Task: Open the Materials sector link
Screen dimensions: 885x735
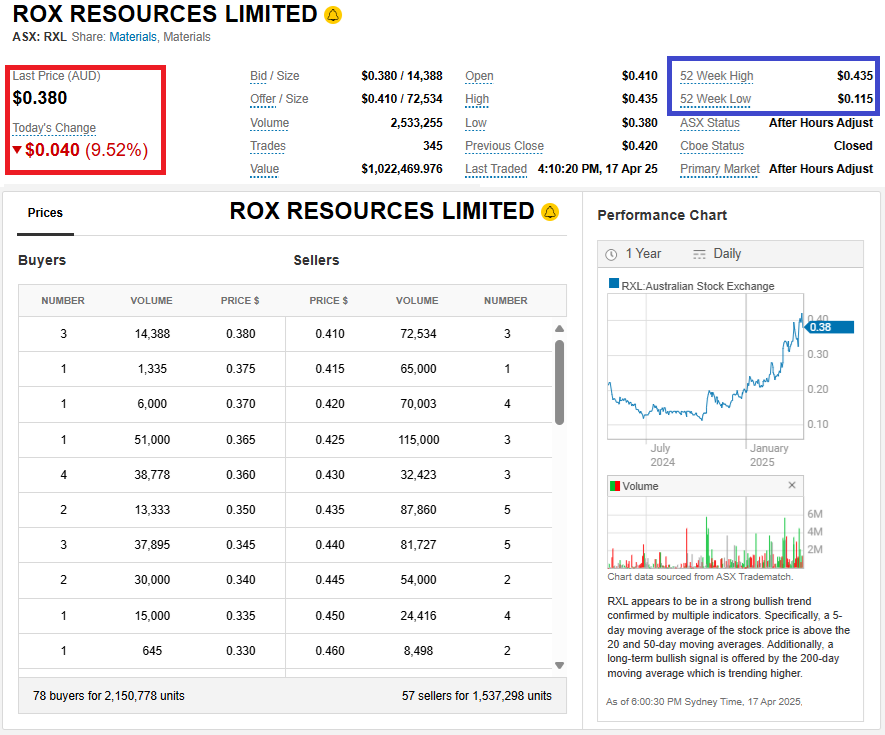Action: 132,37
